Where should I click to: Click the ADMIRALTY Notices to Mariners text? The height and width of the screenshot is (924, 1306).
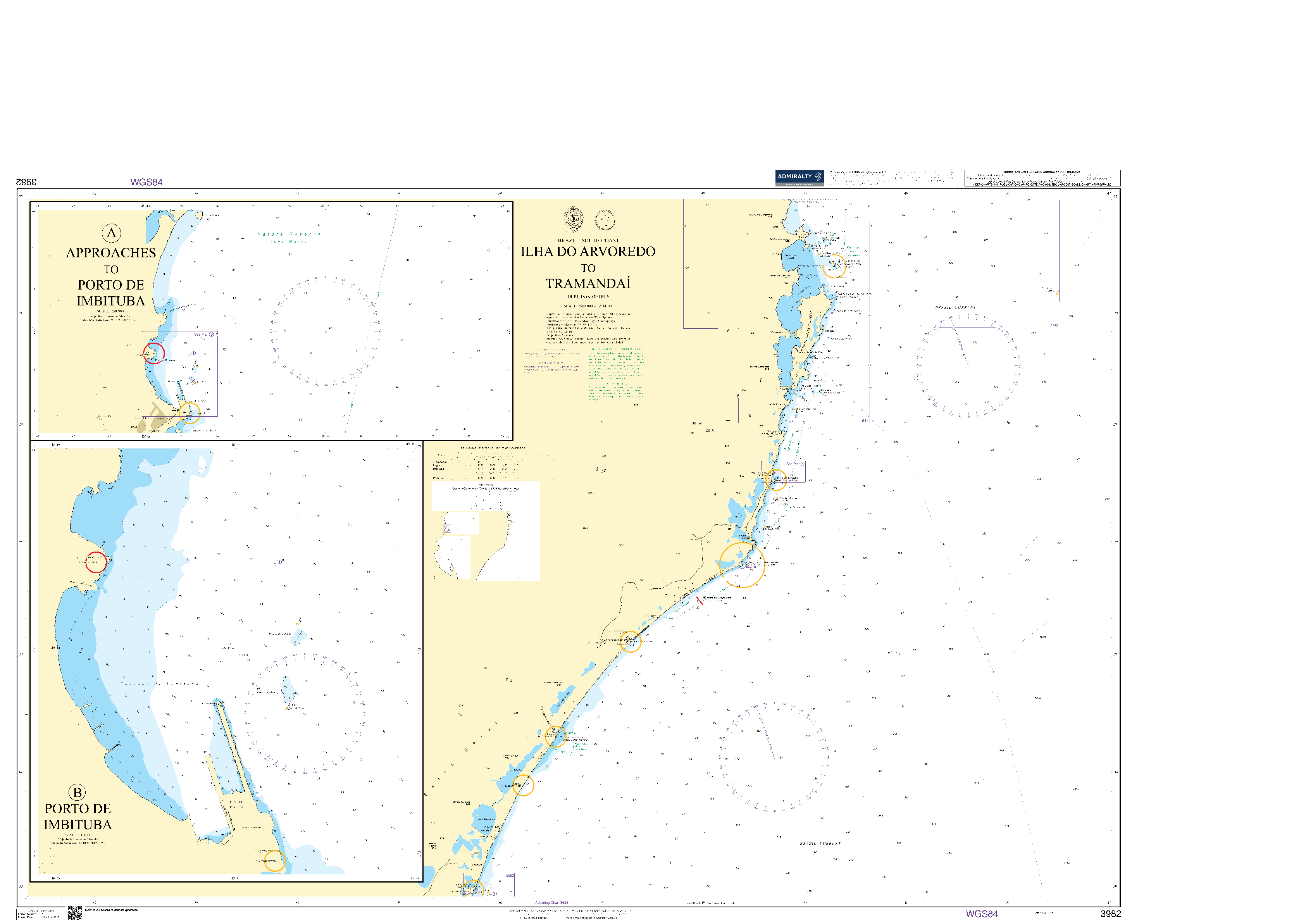pos(112,910)
